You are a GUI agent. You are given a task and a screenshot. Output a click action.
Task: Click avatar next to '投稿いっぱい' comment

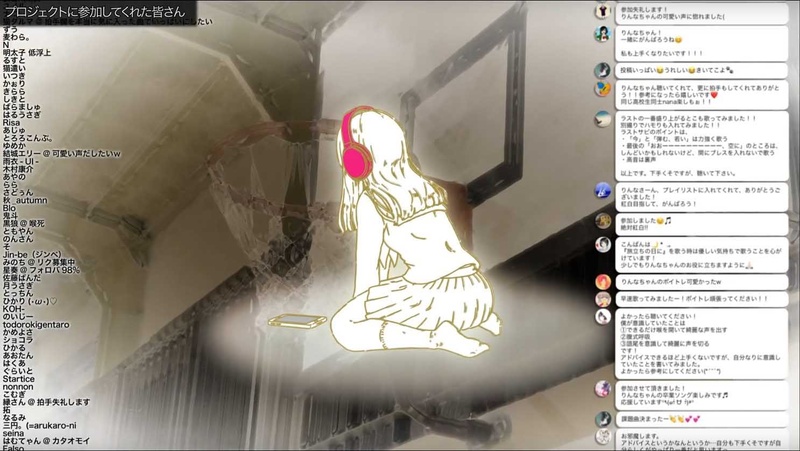click(603, 71)
